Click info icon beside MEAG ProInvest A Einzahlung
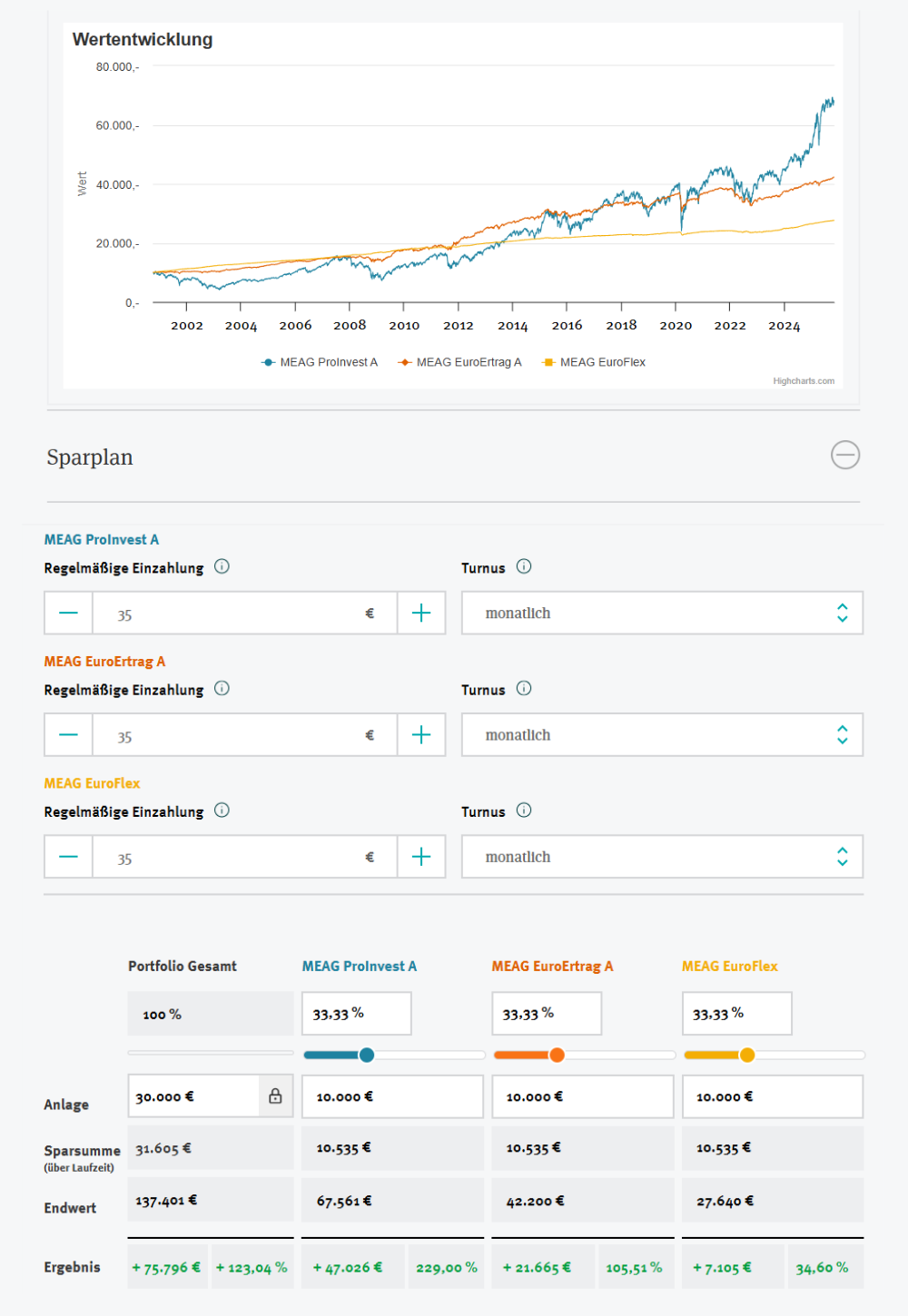908x1316 pixels. coord(222,566)
